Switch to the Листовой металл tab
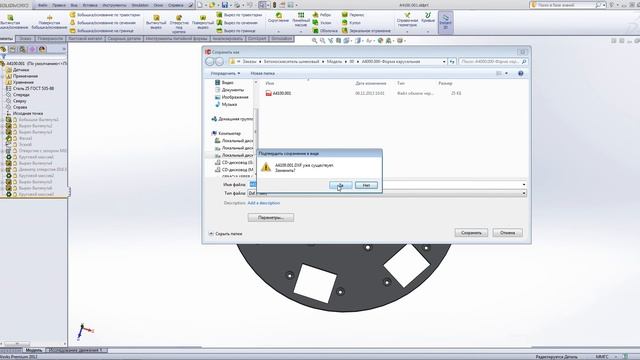This screenshot has width=640, height=360. point(85,39)
